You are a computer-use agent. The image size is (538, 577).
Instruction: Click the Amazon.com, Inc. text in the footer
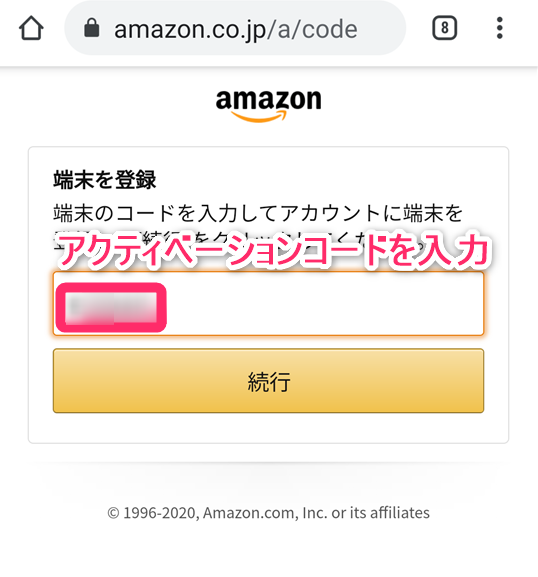(x=265, y=513)
